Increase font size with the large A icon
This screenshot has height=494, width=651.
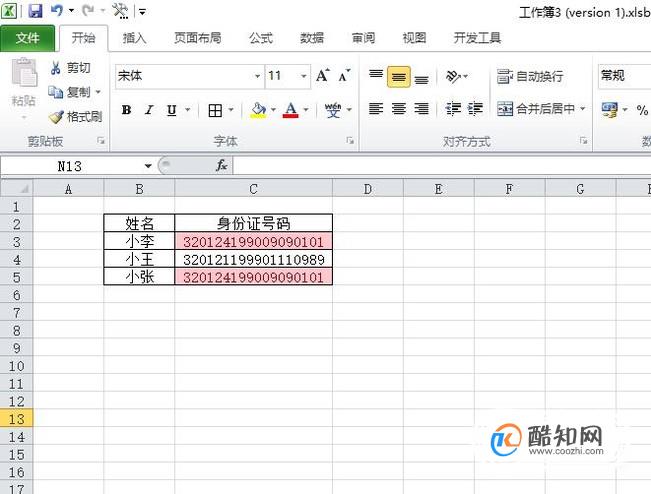coord(323,76)
